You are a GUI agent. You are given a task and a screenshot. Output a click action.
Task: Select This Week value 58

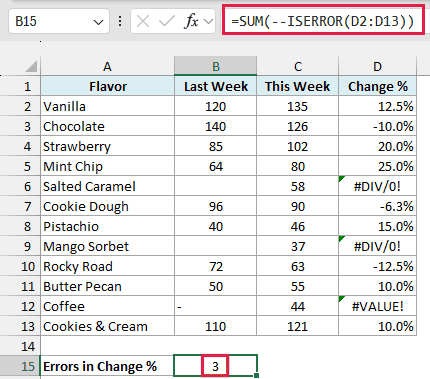[x=298, y=186]
